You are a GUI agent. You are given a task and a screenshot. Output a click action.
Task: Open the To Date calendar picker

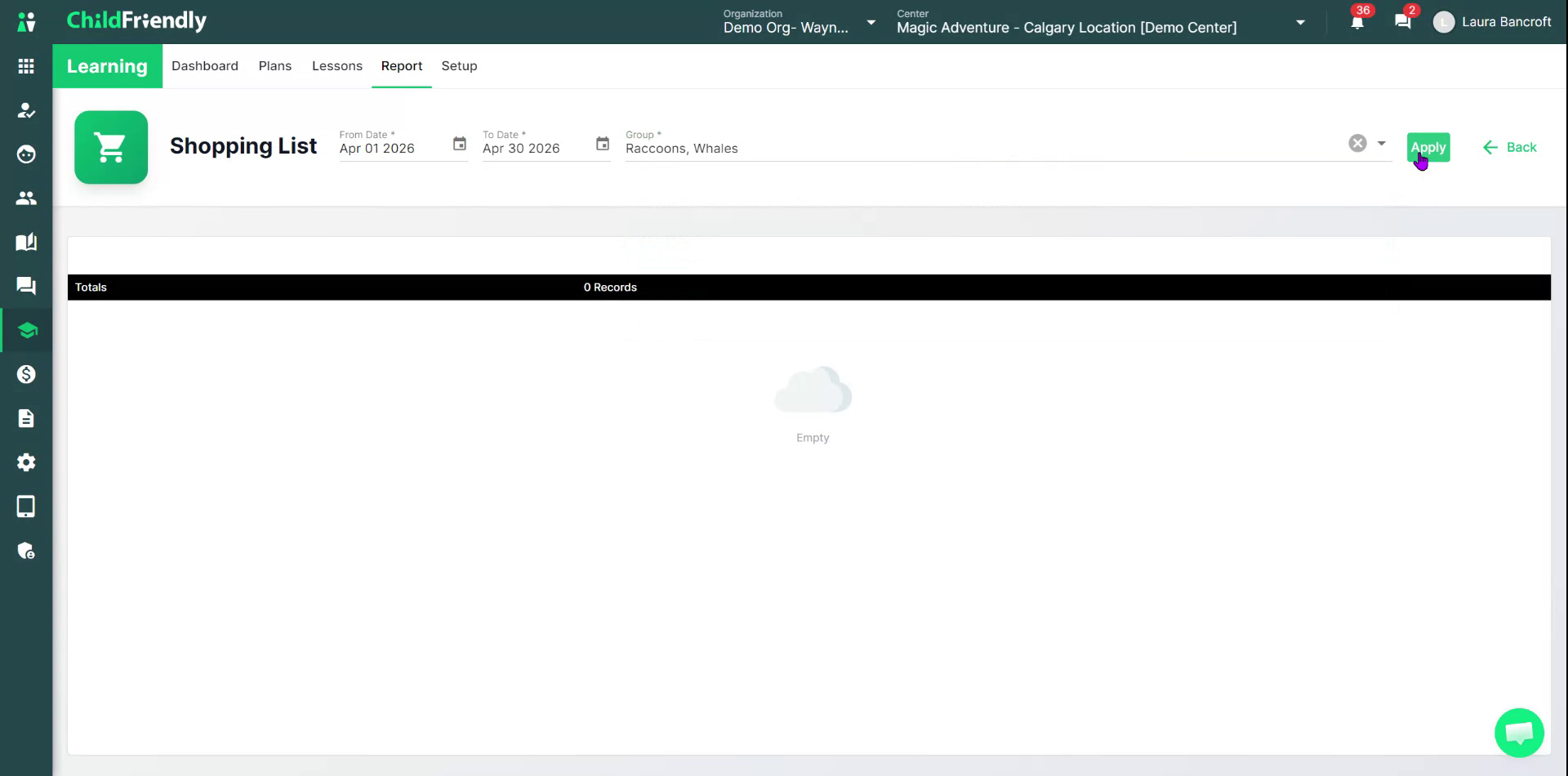tap(603, 144)
